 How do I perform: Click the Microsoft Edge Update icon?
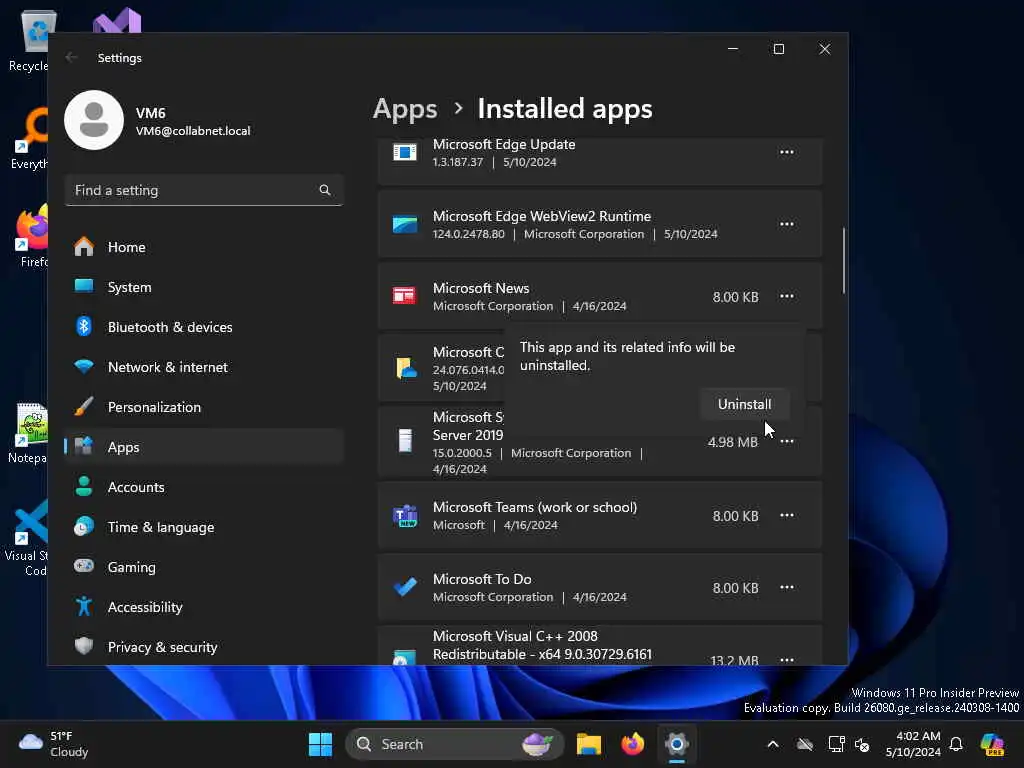405,153
